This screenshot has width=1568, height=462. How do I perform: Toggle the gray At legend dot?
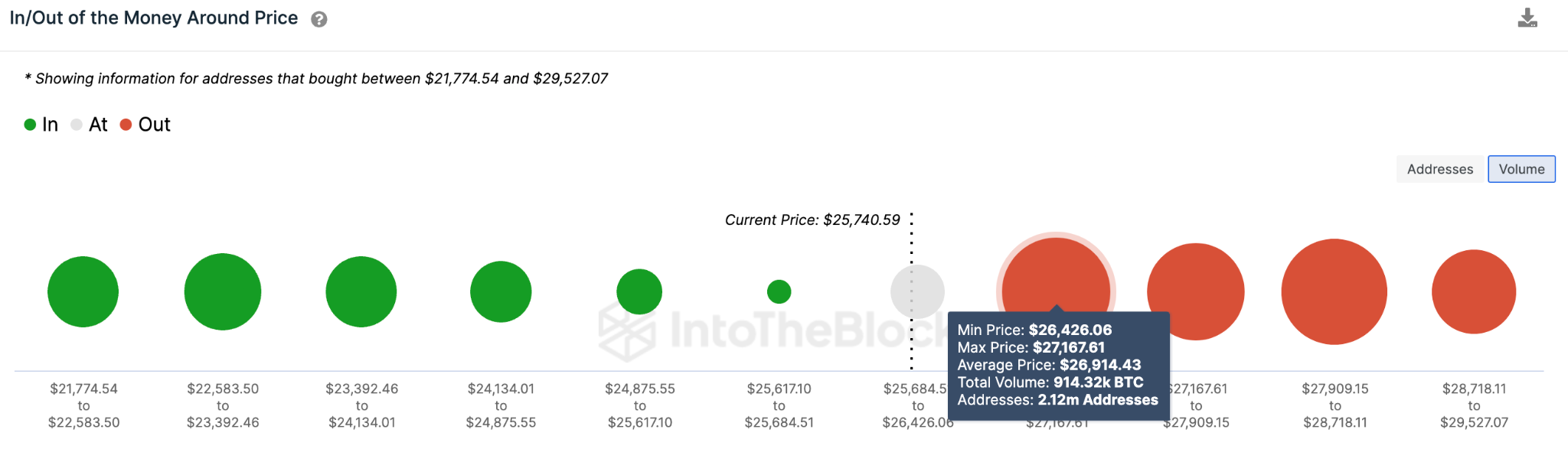pyautogui.click(x=77, y=125)
